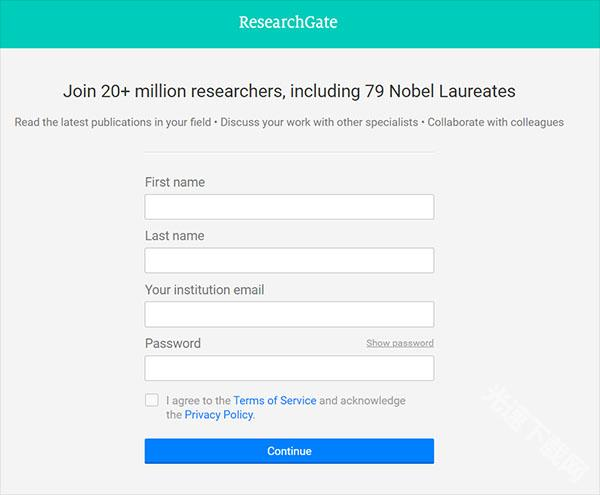The image size is (600, 495).
Task: Open the Terms of Service link
Action: (274, 400)
